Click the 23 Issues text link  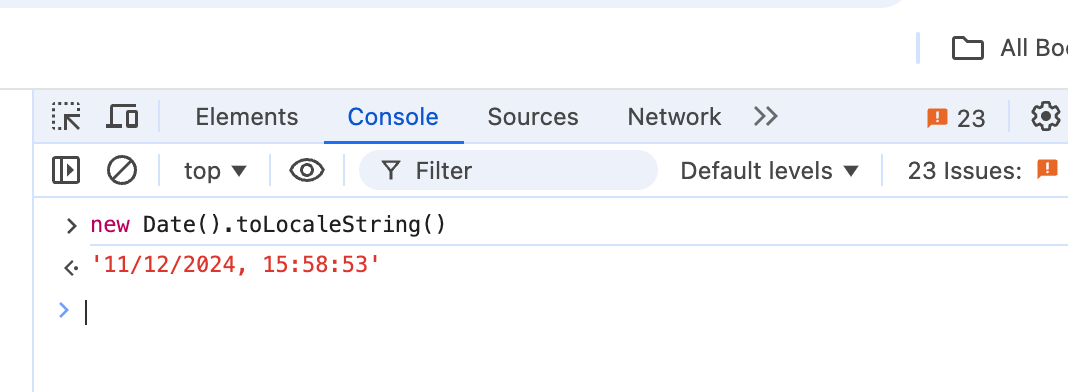964,171
